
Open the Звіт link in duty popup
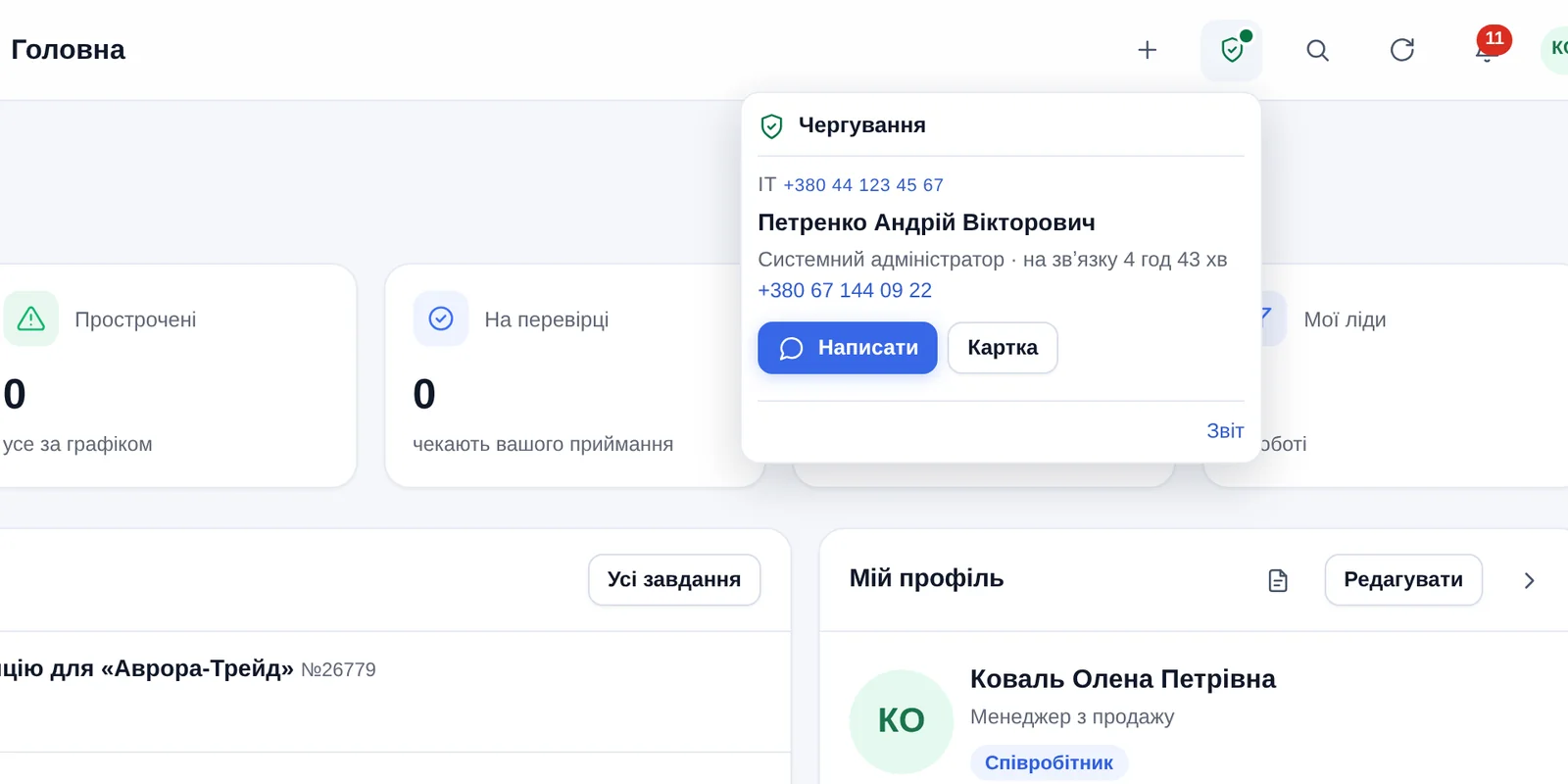point(1225,431)
